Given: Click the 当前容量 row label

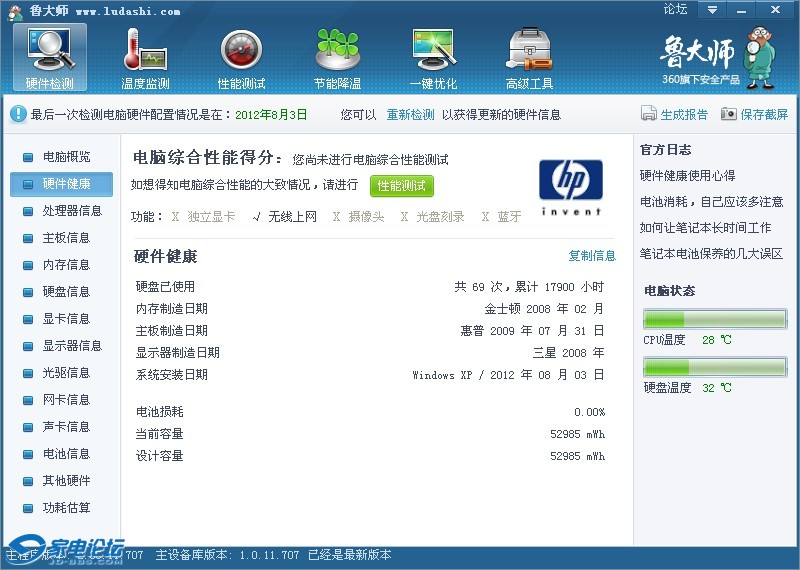Looking at the screenshot, I should tap(159, 434).
